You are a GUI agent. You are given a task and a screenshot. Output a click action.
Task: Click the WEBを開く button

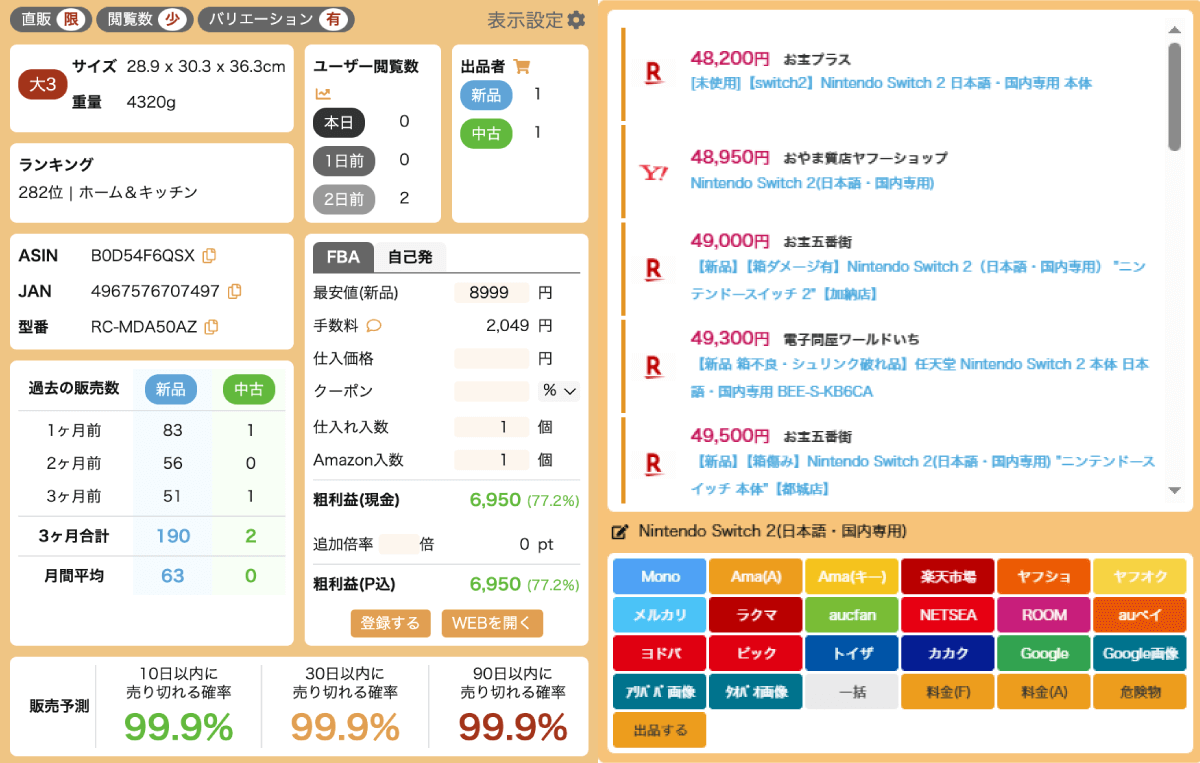[492, 623]
